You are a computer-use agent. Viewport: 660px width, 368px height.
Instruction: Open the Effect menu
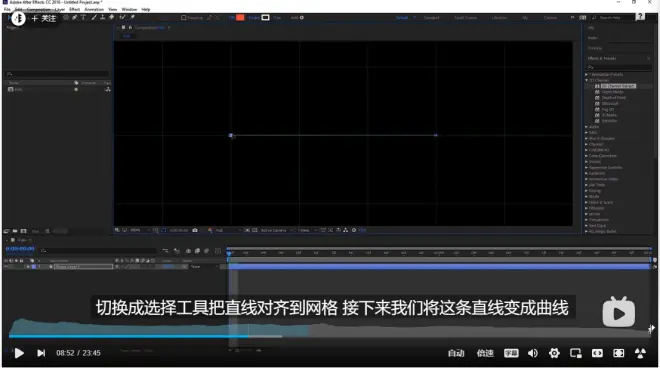pyautogui.click(x=75, y=9)
